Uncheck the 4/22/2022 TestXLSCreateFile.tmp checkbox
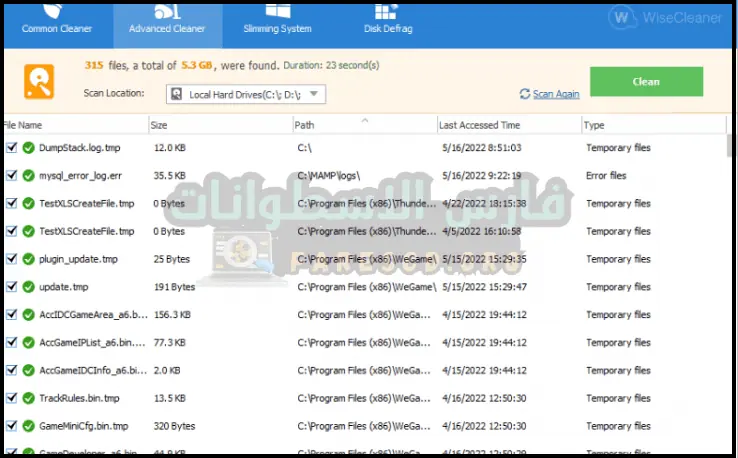The width and height of the screenshot is (738, 458). (x=11, y=203)
